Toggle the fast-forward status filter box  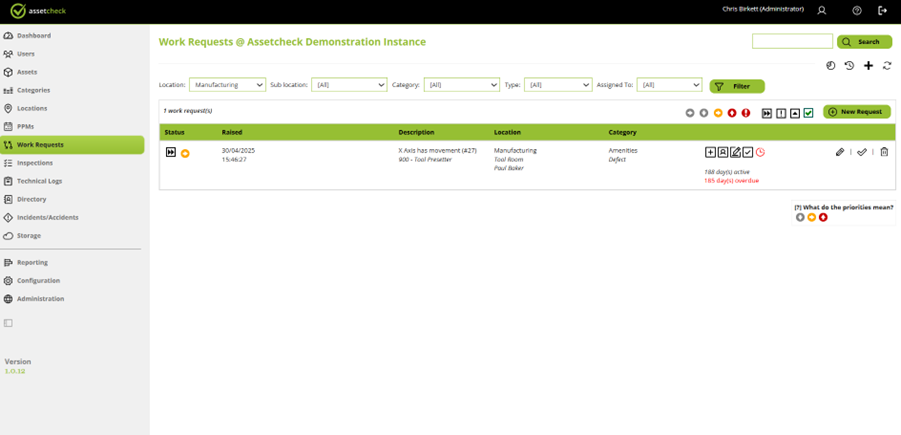[767, 113]
